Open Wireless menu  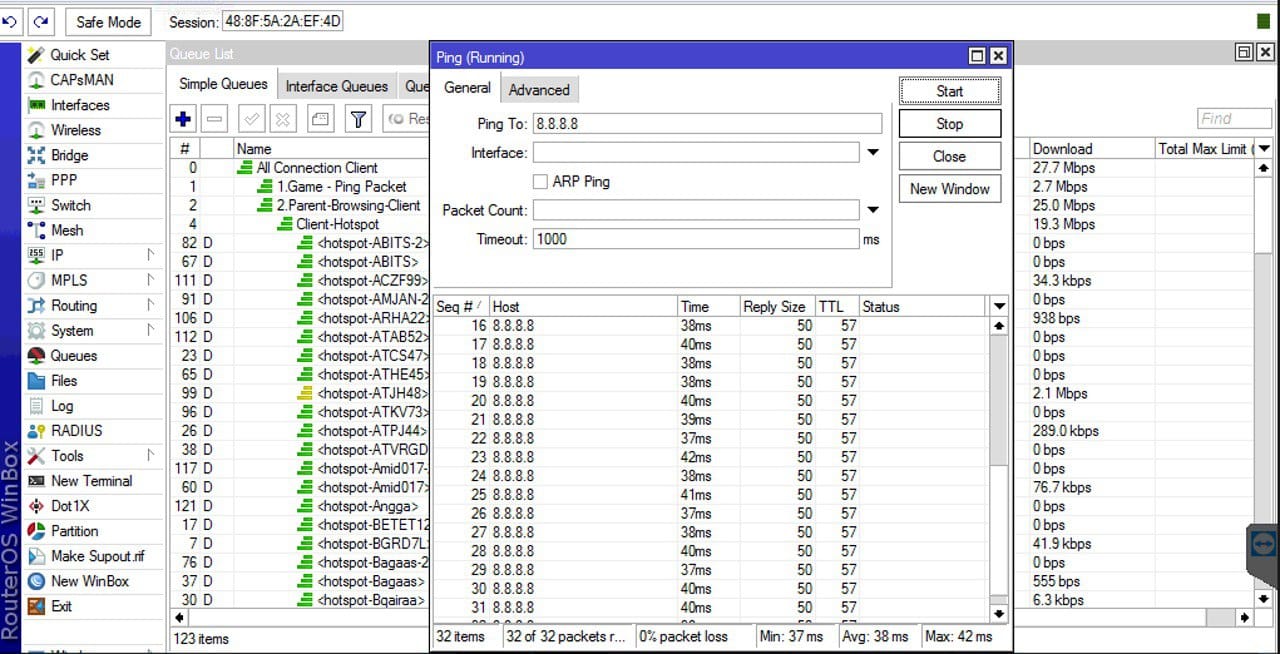click(76, 130)
